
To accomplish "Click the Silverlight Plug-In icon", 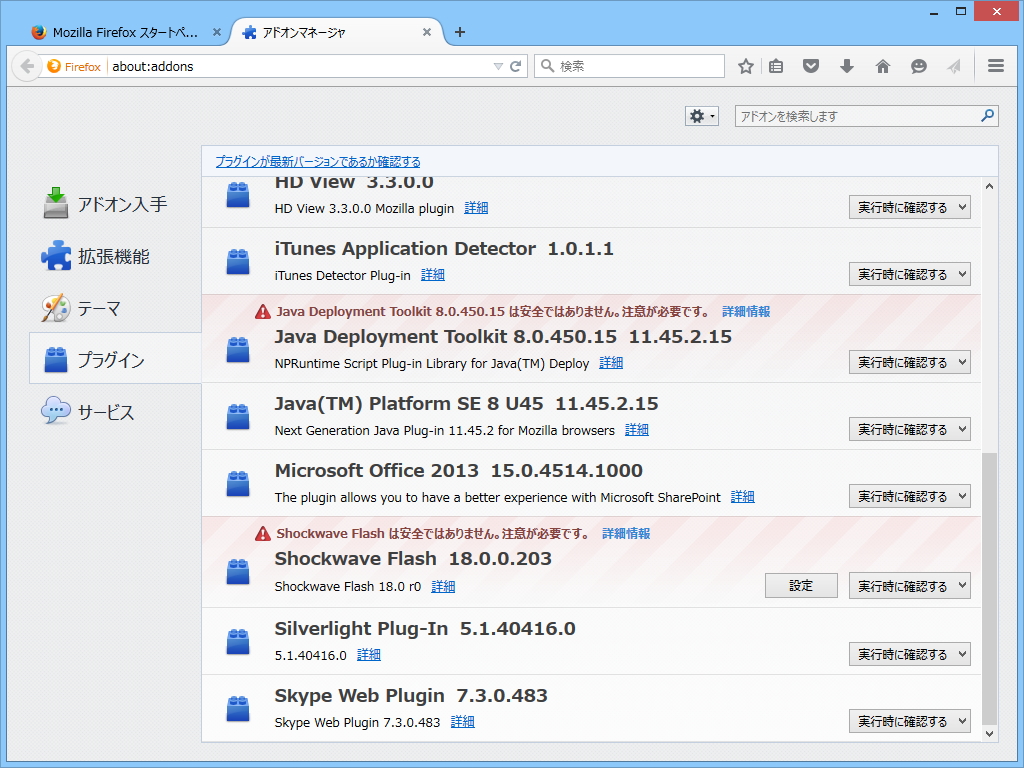I will coord(238,641).
